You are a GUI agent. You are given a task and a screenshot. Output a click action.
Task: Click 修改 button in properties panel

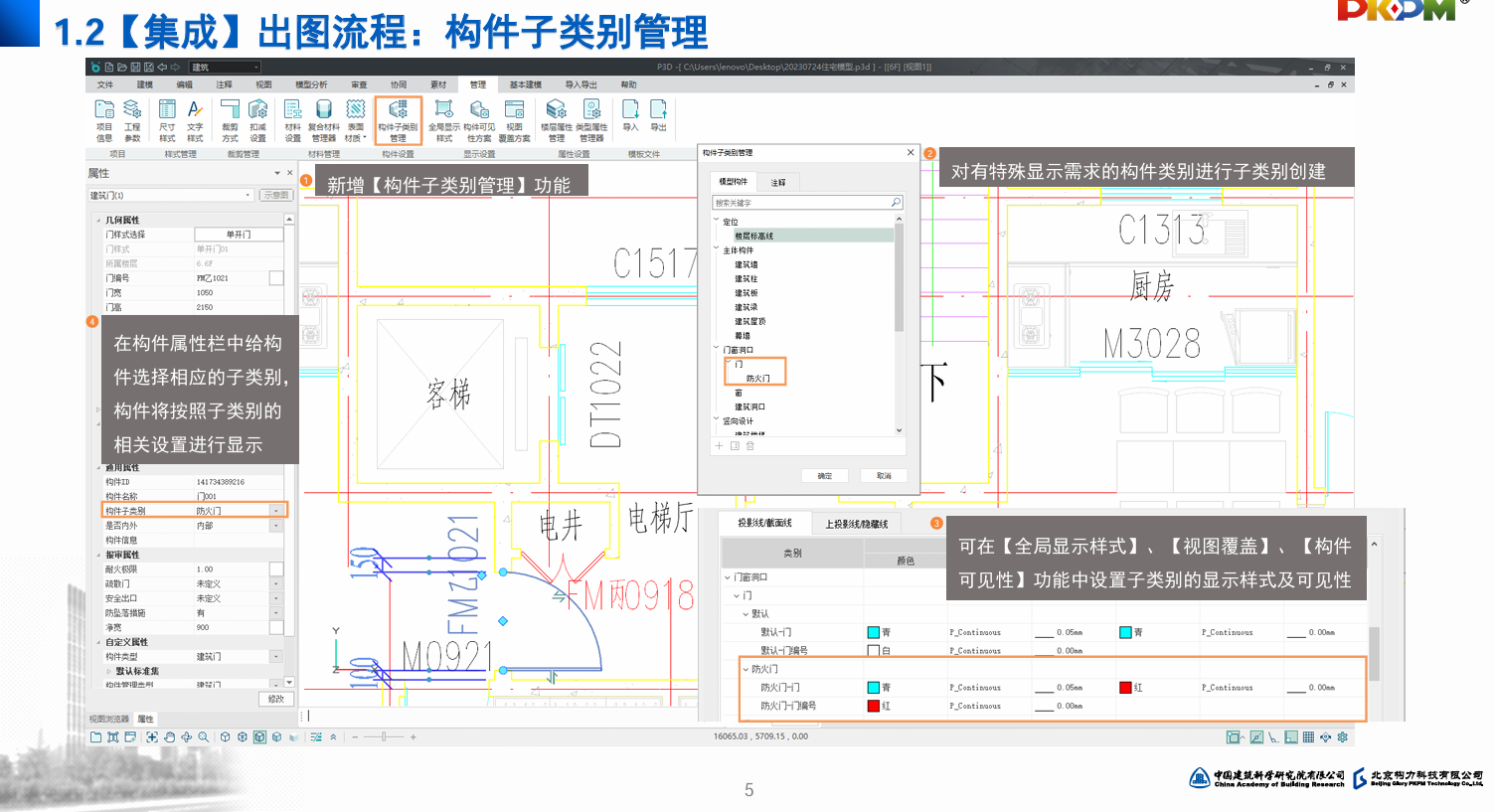[x=275, y=699]
